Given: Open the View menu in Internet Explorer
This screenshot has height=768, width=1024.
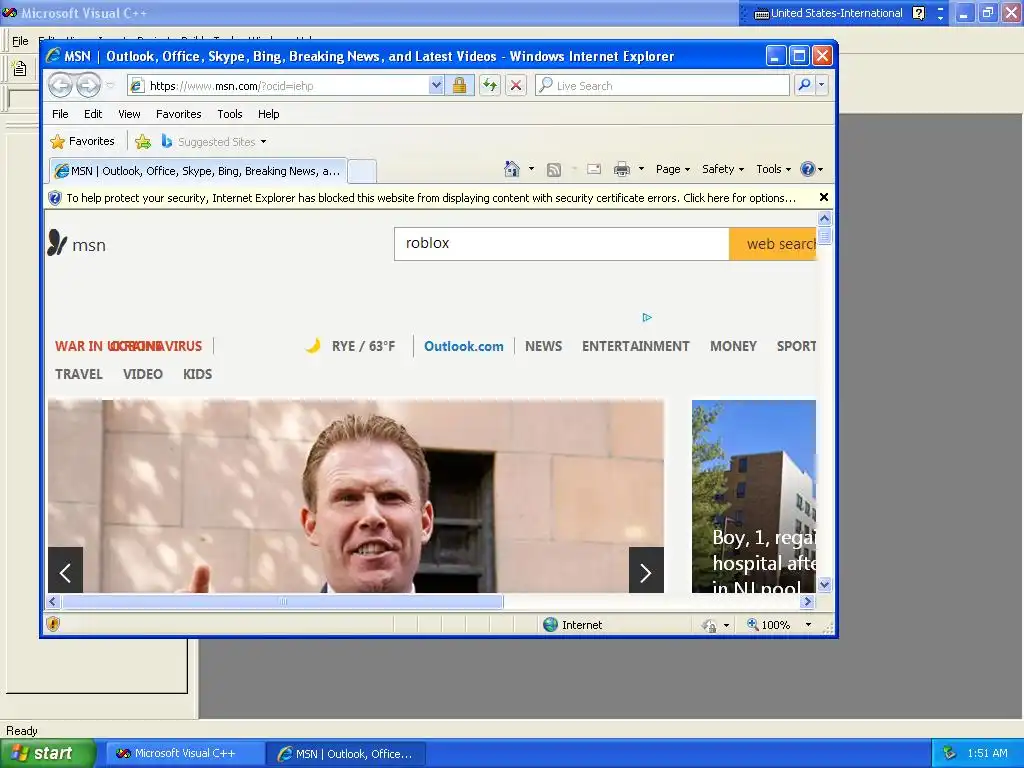Looking at the screenshot, I should pos(129,114).
